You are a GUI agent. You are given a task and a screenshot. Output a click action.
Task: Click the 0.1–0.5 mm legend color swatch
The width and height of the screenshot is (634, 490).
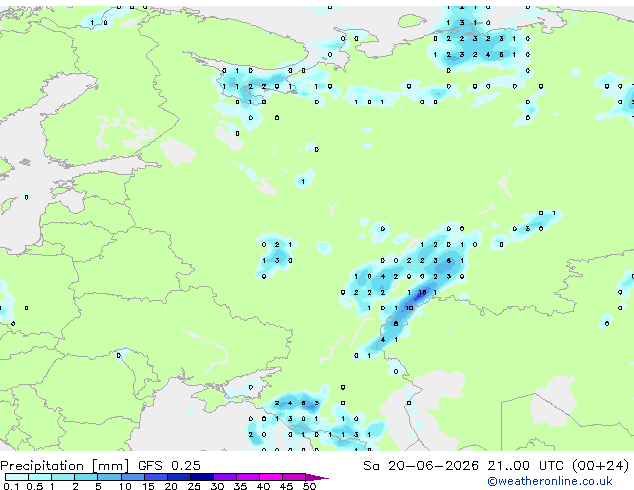pyautogui.click(x=17, y=477)
